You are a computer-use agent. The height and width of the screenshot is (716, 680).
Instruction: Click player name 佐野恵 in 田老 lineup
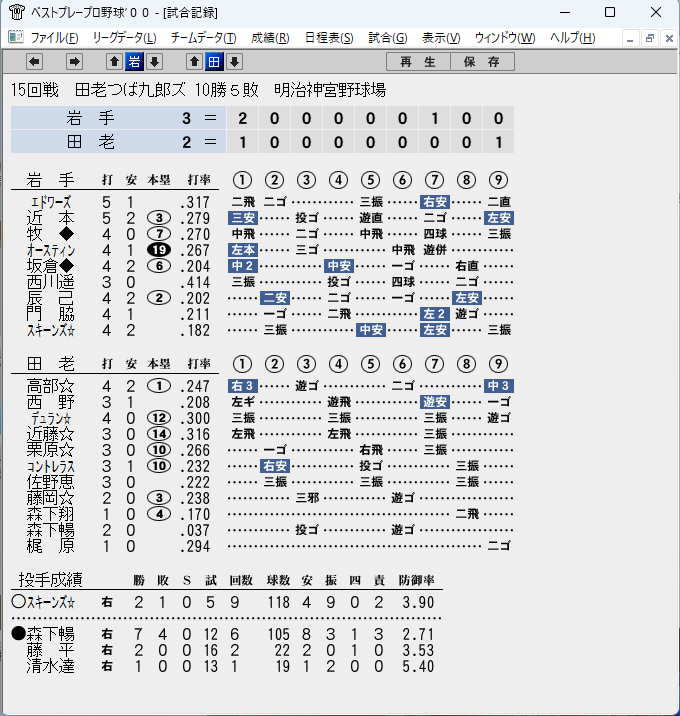(x=51, y=482)
